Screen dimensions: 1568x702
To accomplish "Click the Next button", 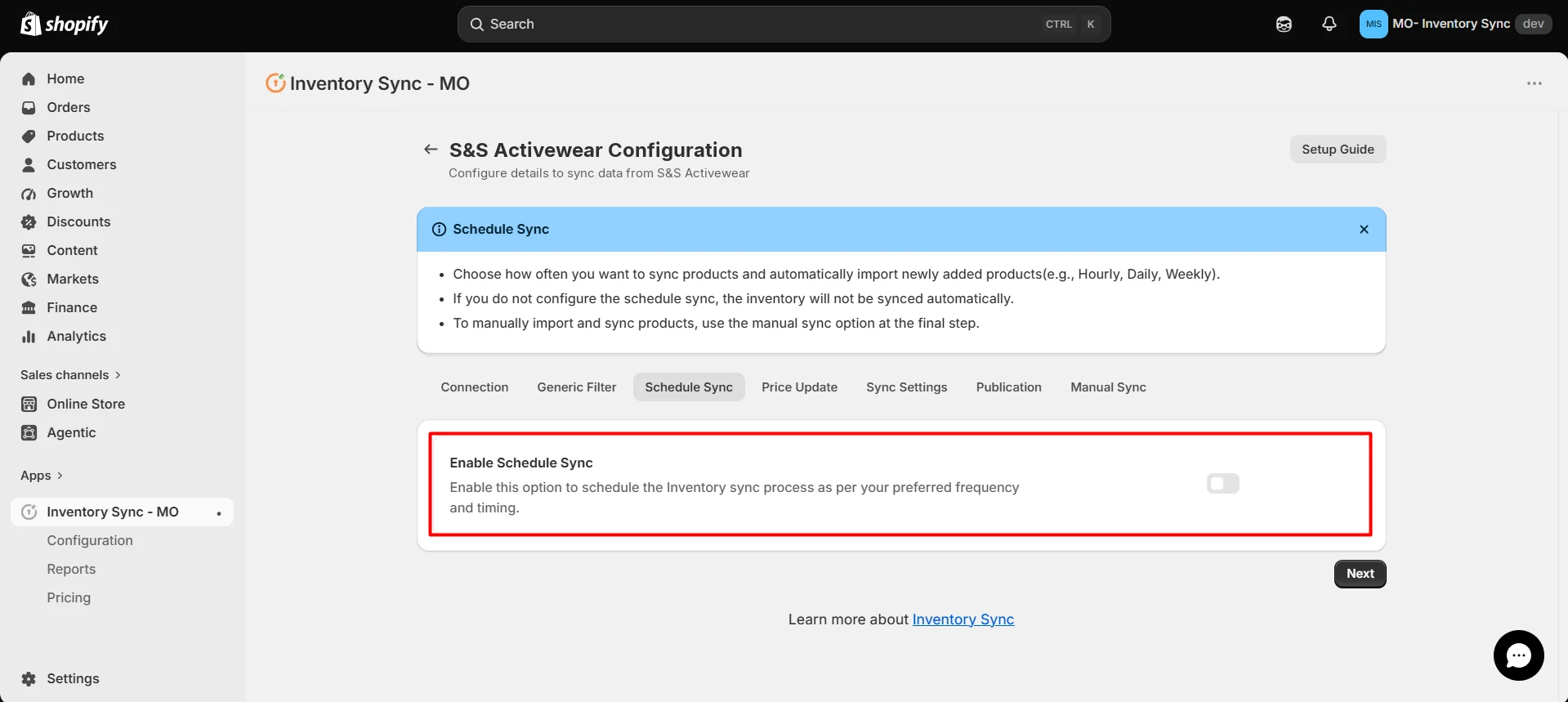I will tap(1360, 574).
